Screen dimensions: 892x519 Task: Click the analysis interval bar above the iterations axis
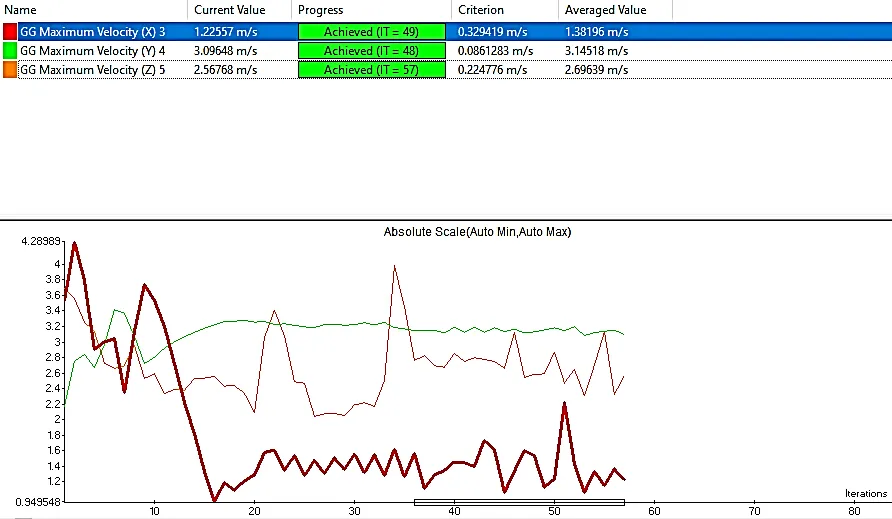519,502
